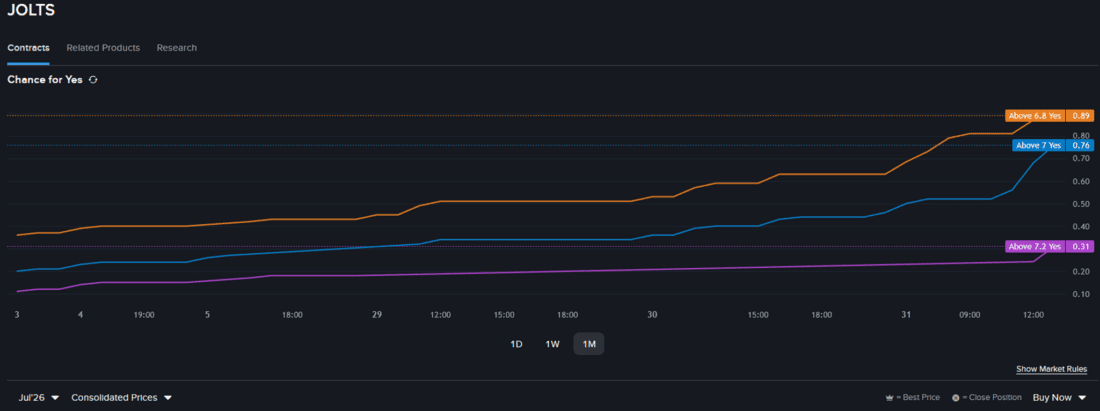Image resolution: width=1100 pixels, height=411 pixels.
Task: Open the Buy Now dropdown
Action: pyautogui.click(x=1059, y=398)
